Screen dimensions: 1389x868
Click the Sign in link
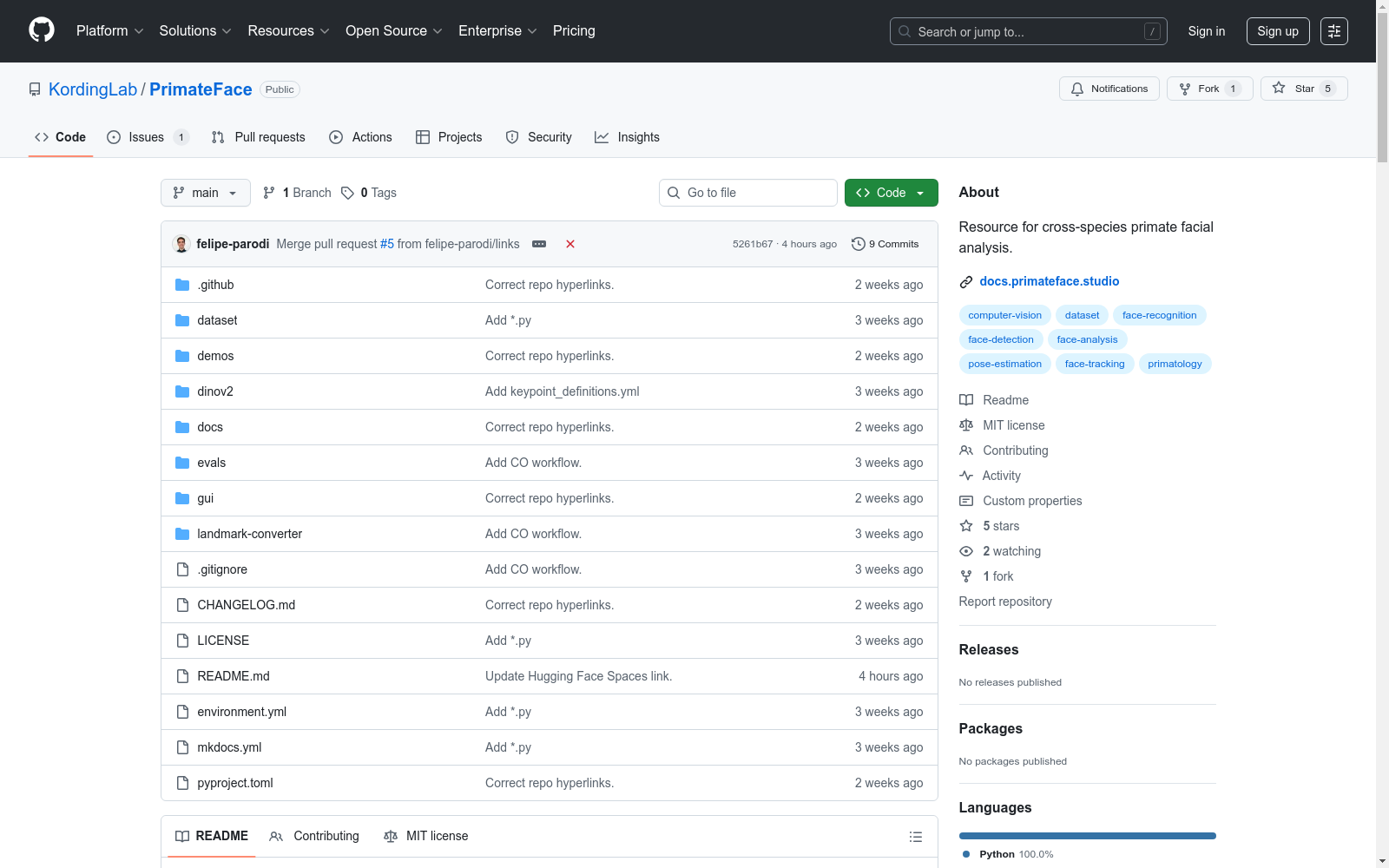(1207, 31)
